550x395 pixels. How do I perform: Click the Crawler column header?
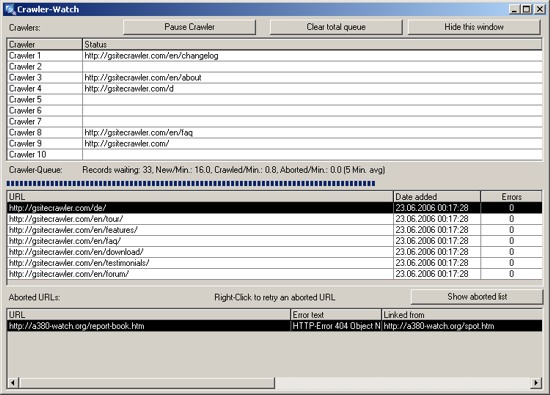click(45, 44)
